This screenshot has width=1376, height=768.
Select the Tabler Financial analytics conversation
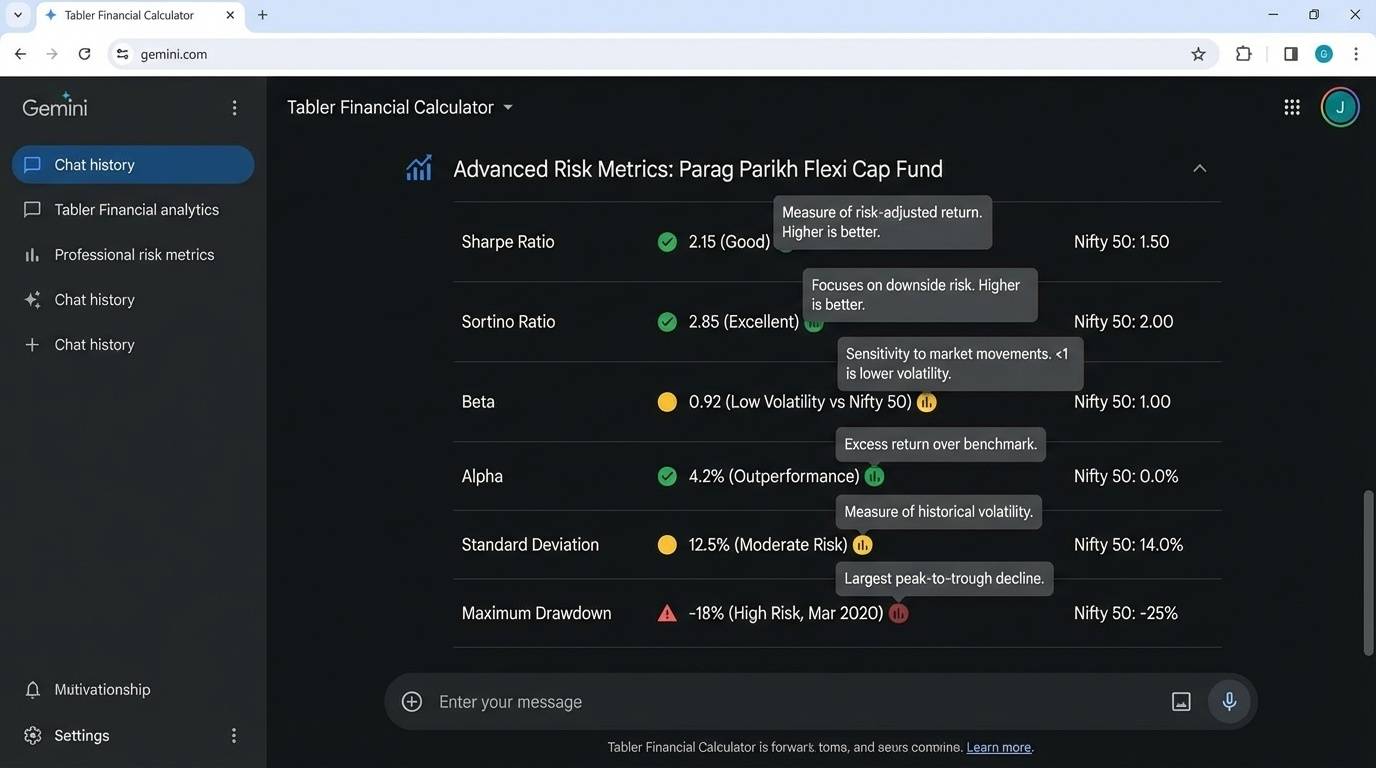(135, 209)
